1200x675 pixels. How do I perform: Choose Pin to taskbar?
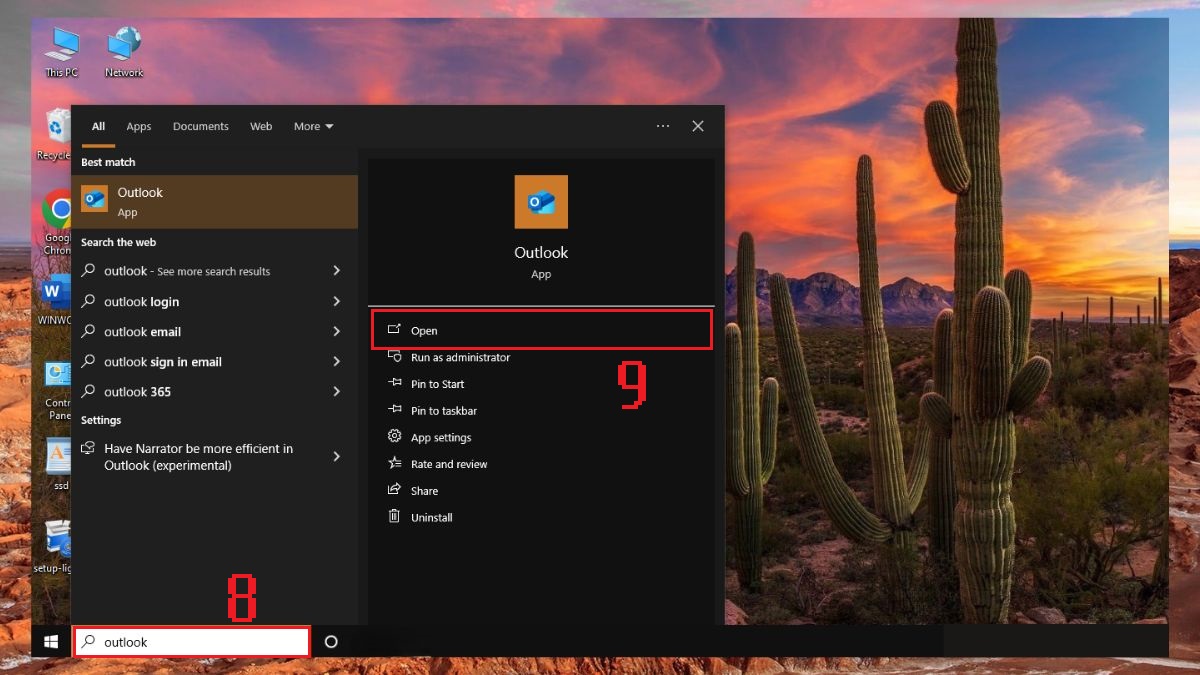coord(444,411)
